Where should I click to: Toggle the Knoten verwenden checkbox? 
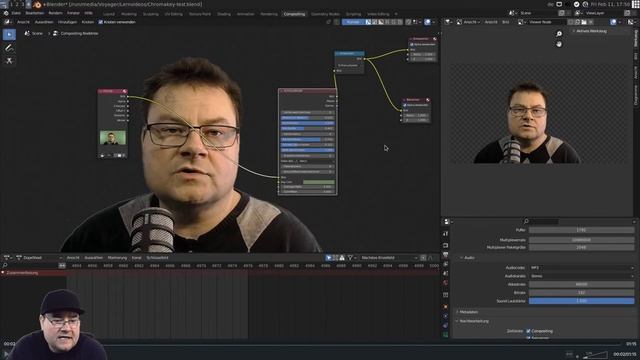100,22
